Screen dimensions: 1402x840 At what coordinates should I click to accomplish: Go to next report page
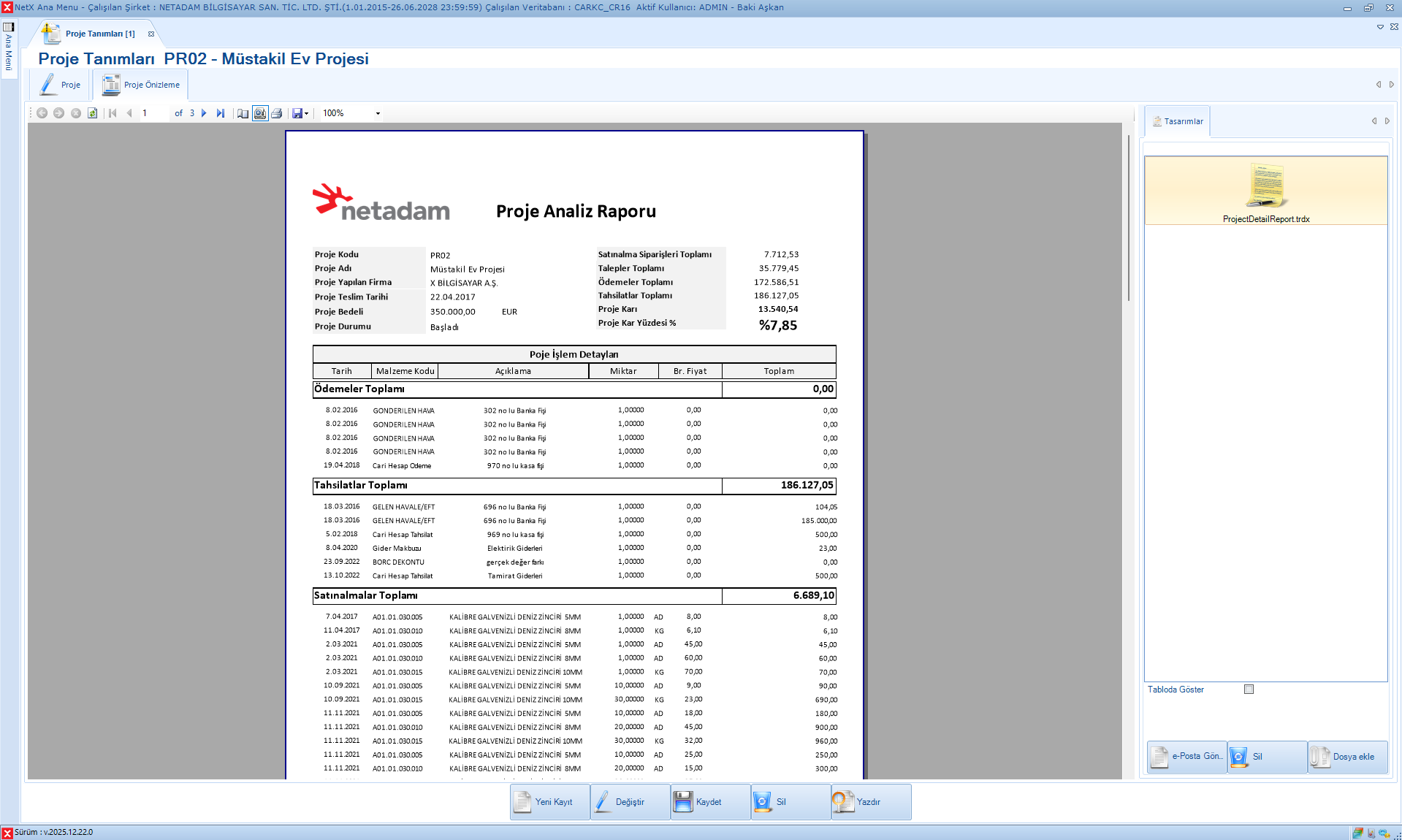click(204, 113)
